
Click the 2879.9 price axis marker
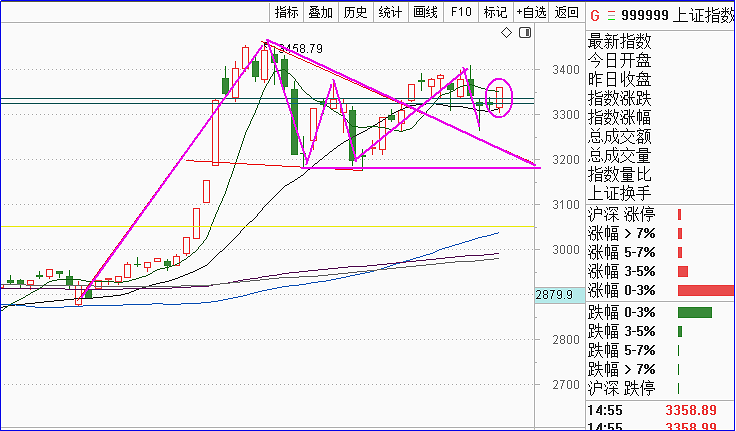click(x=560, y=295)
